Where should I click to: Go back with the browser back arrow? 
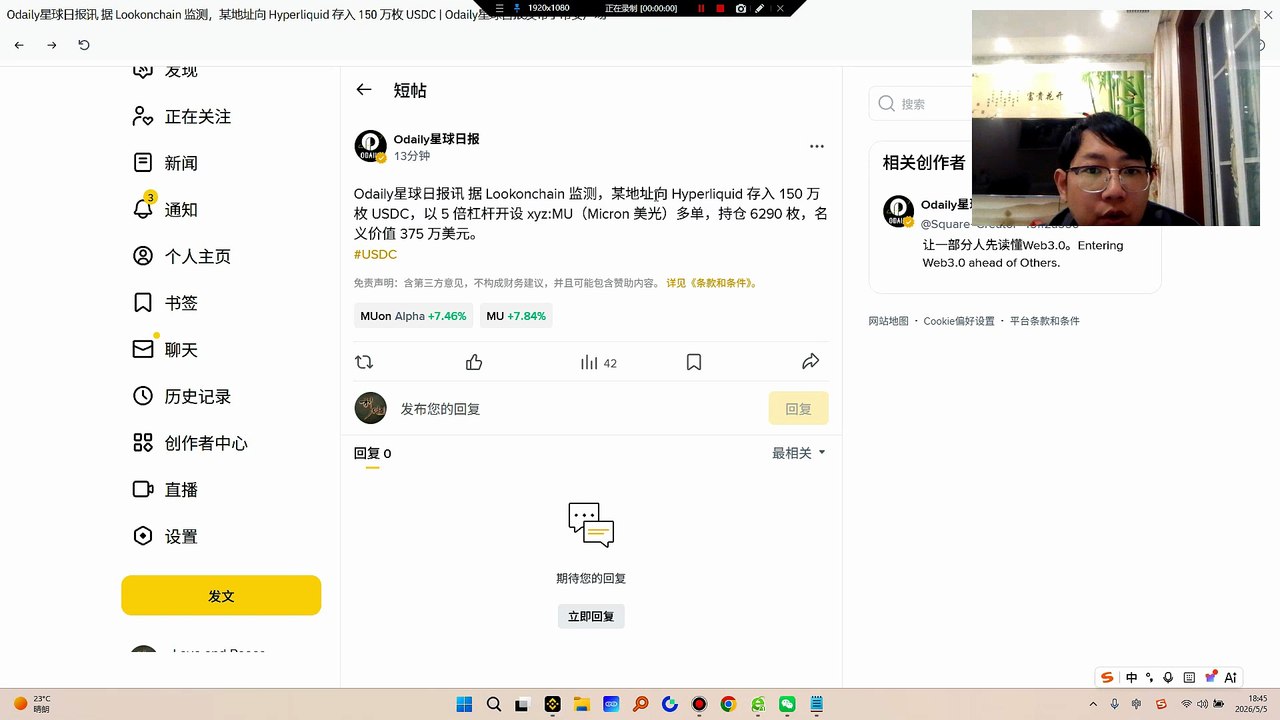coord(19,45)
